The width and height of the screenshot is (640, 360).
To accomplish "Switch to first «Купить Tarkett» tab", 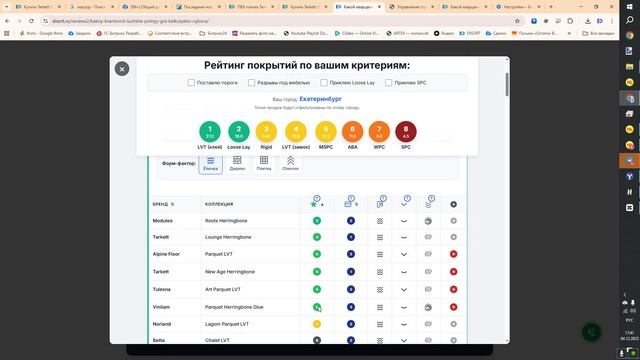I will click(x=38, y=7).
